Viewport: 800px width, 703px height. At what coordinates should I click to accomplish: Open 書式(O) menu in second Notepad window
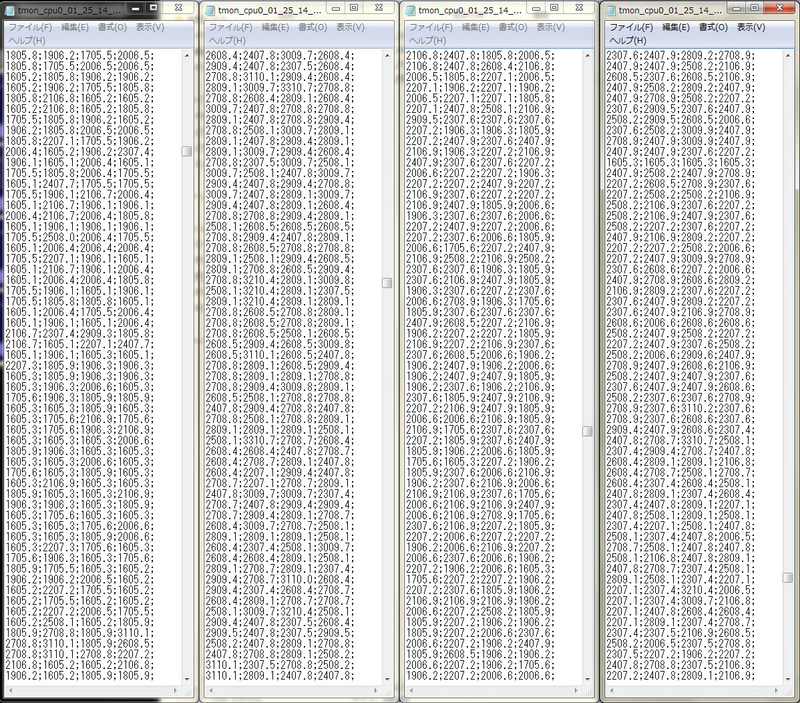pyautogui.click(x=313, y=27)
